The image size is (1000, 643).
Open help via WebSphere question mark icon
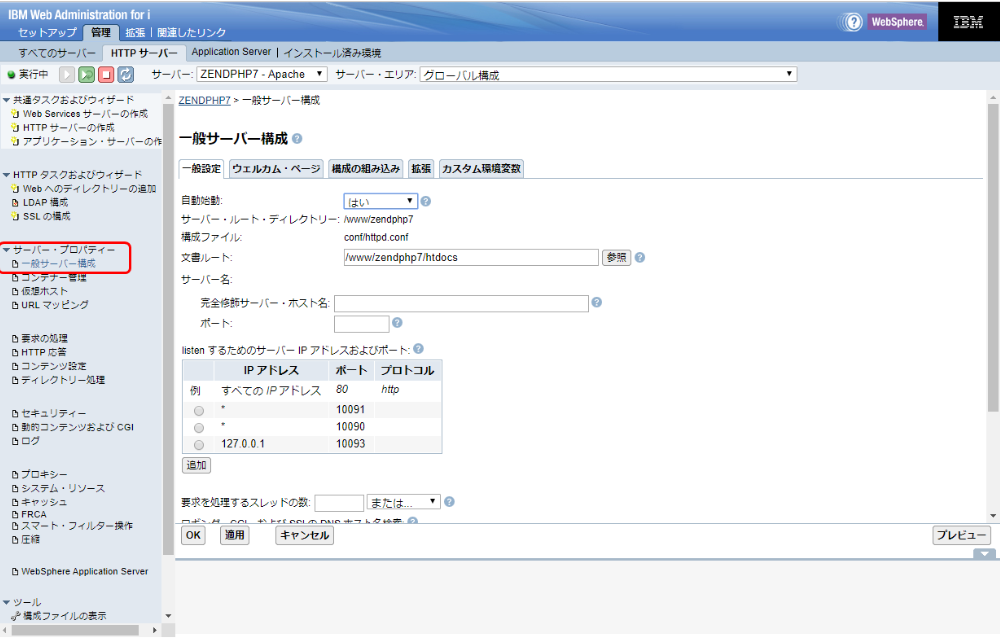(x=853, y=22)
